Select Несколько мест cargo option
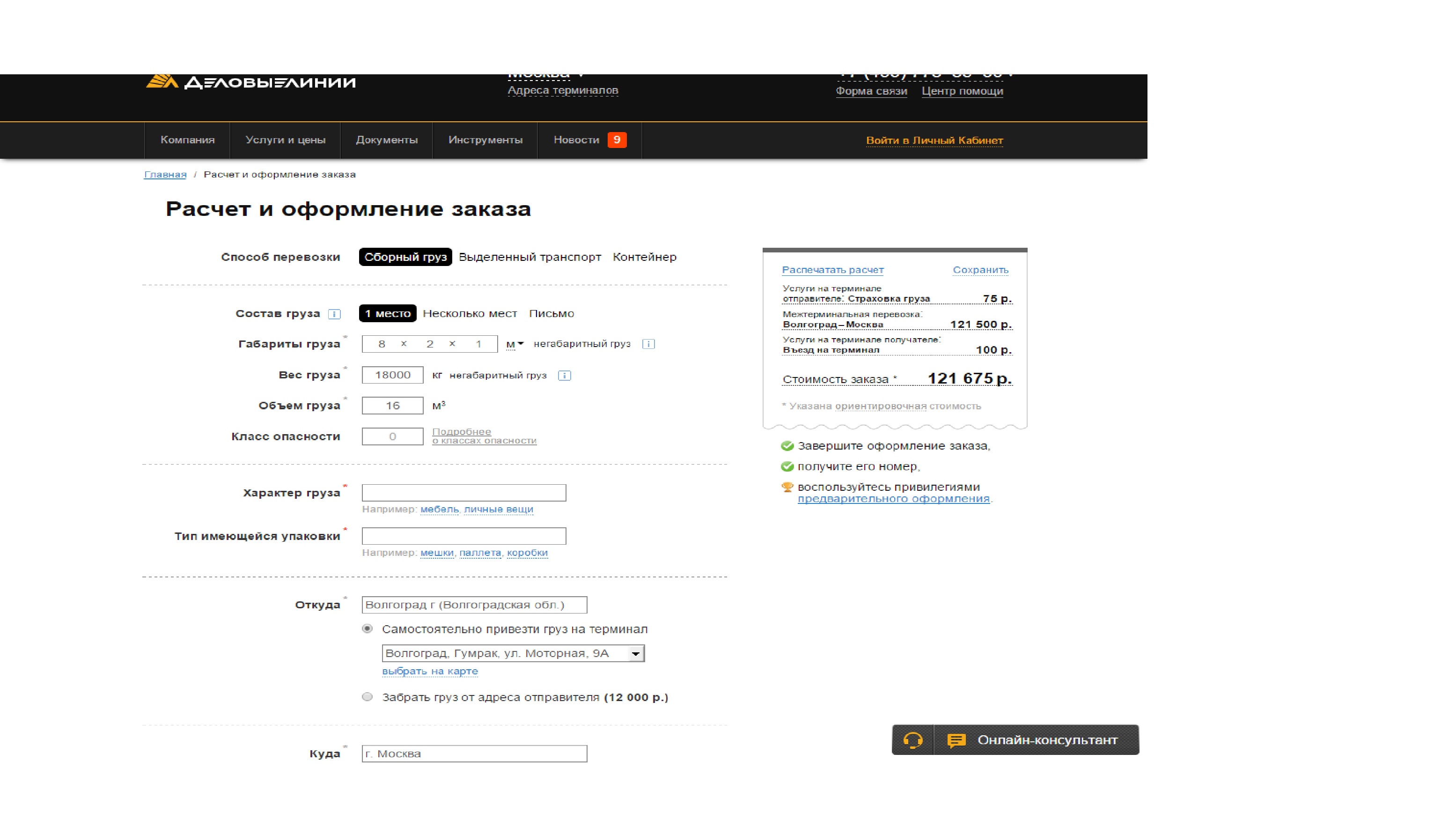This screenshot has width=1456, height=813. point(470,313)
